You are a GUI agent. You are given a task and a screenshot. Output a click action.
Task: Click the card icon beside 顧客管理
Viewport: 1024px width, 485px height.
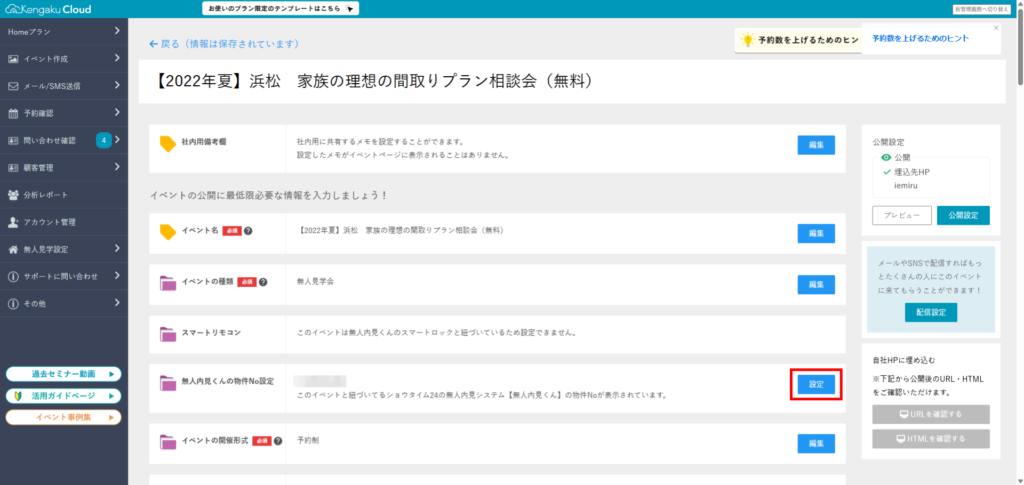tap(13, 168)
